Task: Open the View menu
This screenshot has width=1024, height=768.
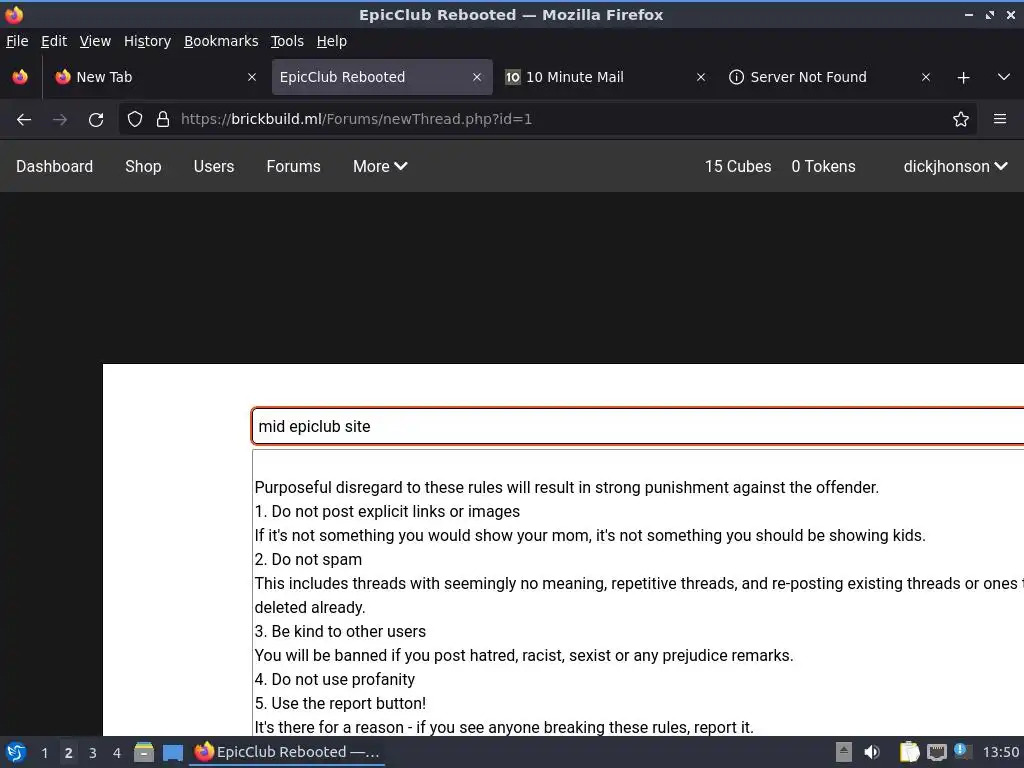Action: (x=95, y=41)
